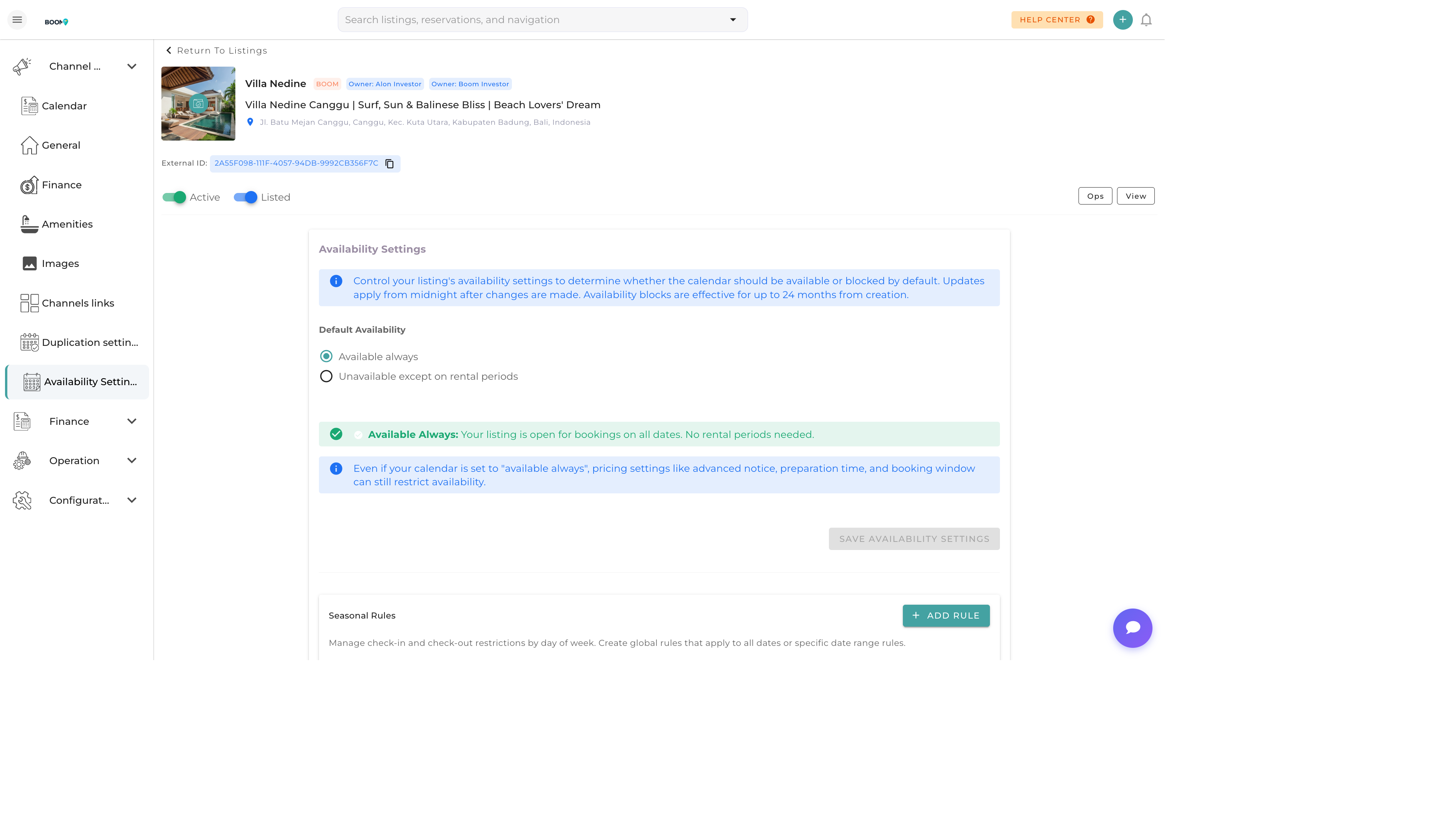1456x825 pixels.
Task: Open the search bar dropdown arrow
Action: point(733,20)
